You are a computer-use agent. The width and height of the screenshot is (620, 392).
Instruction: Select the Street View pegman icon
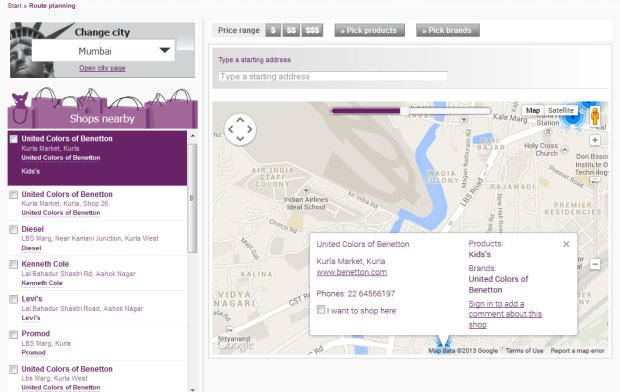594,116
